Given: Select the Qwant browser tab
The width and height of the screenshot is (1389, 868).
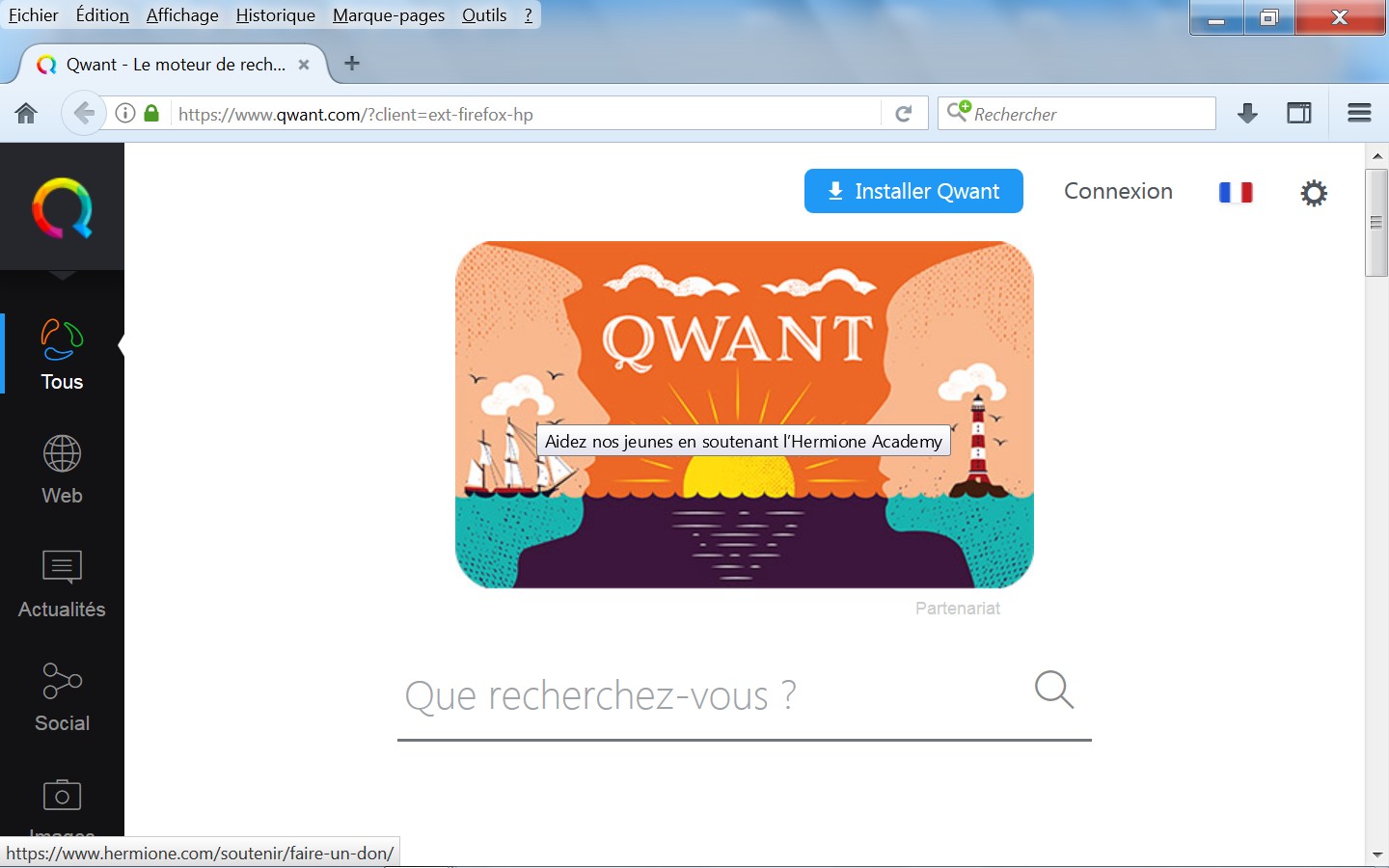Looking at the screenshot, I should tap(174, 65).
